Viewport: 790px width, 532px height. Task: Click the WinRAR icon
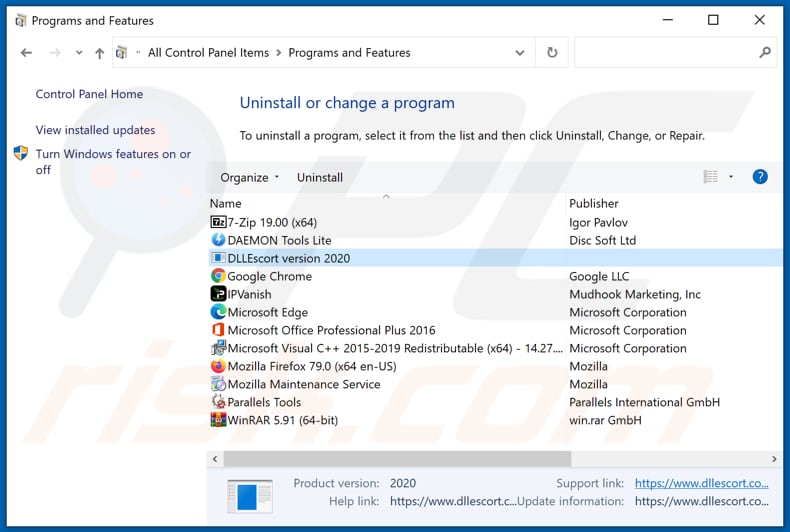[x=218, y=420]
